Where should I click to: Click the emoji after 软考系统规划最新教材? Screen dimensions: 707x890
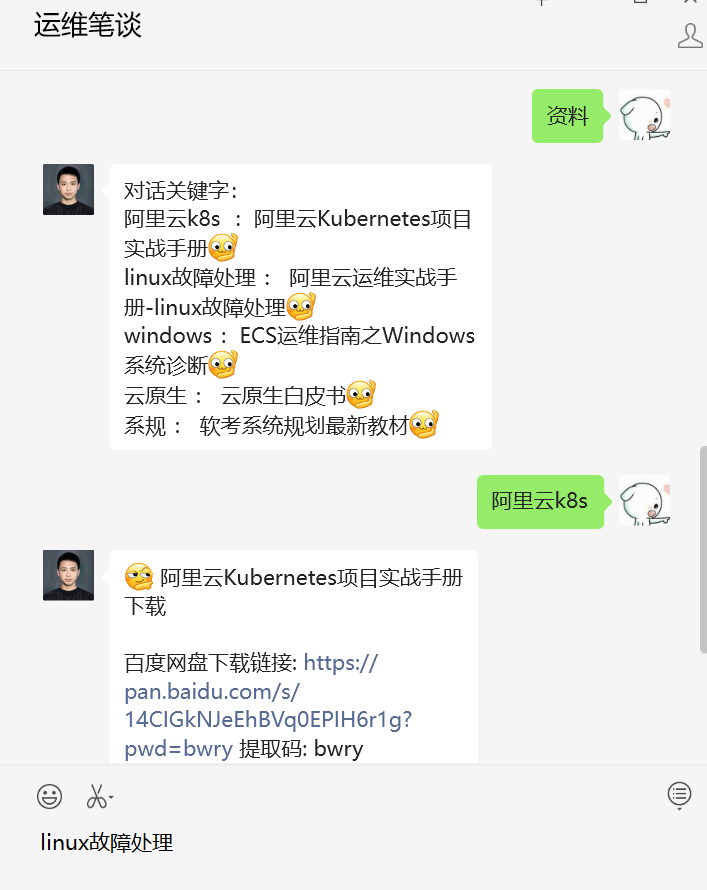pos(424,425)
